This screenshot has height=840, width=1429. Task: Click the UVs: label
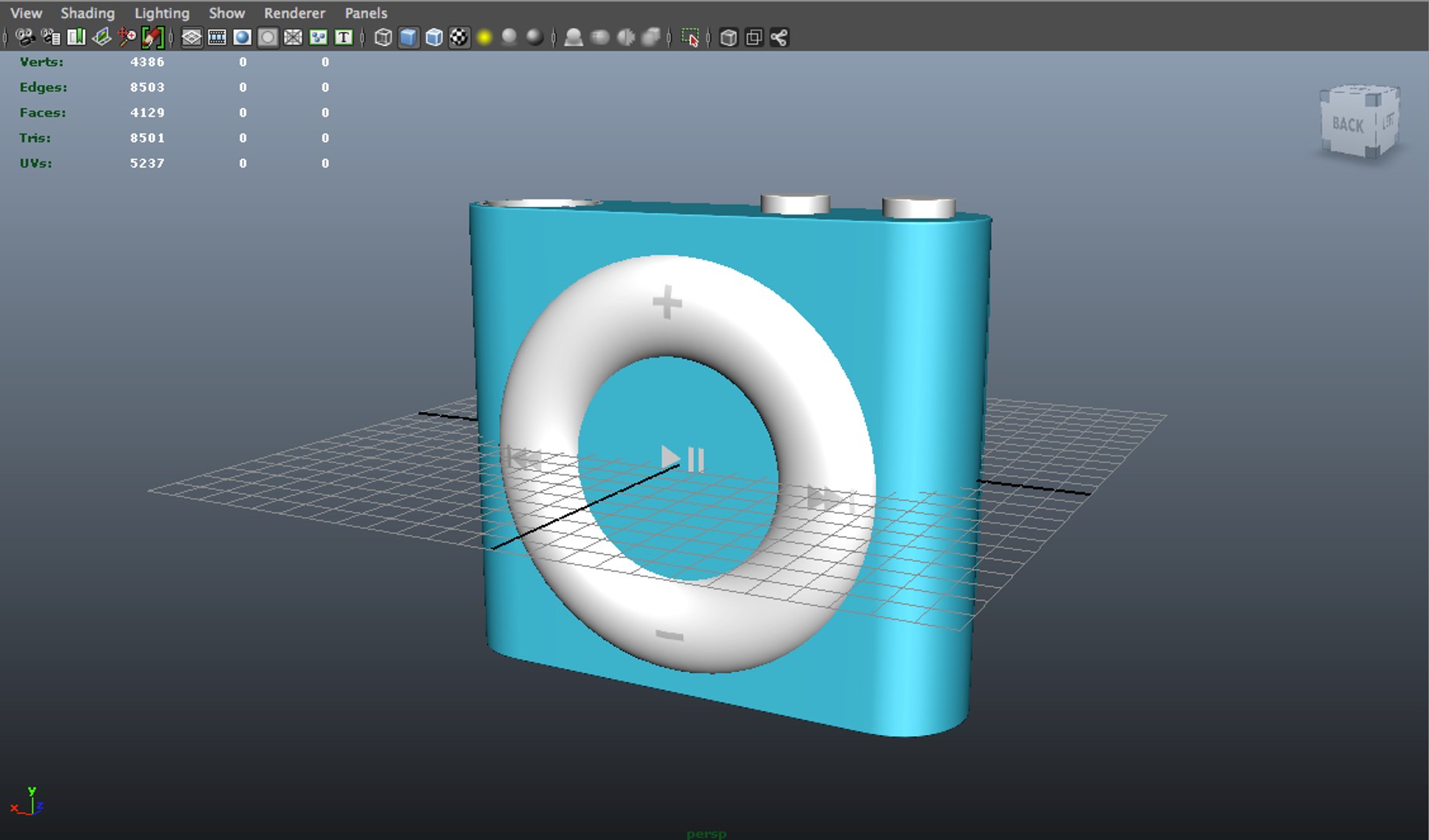[35, 163]
